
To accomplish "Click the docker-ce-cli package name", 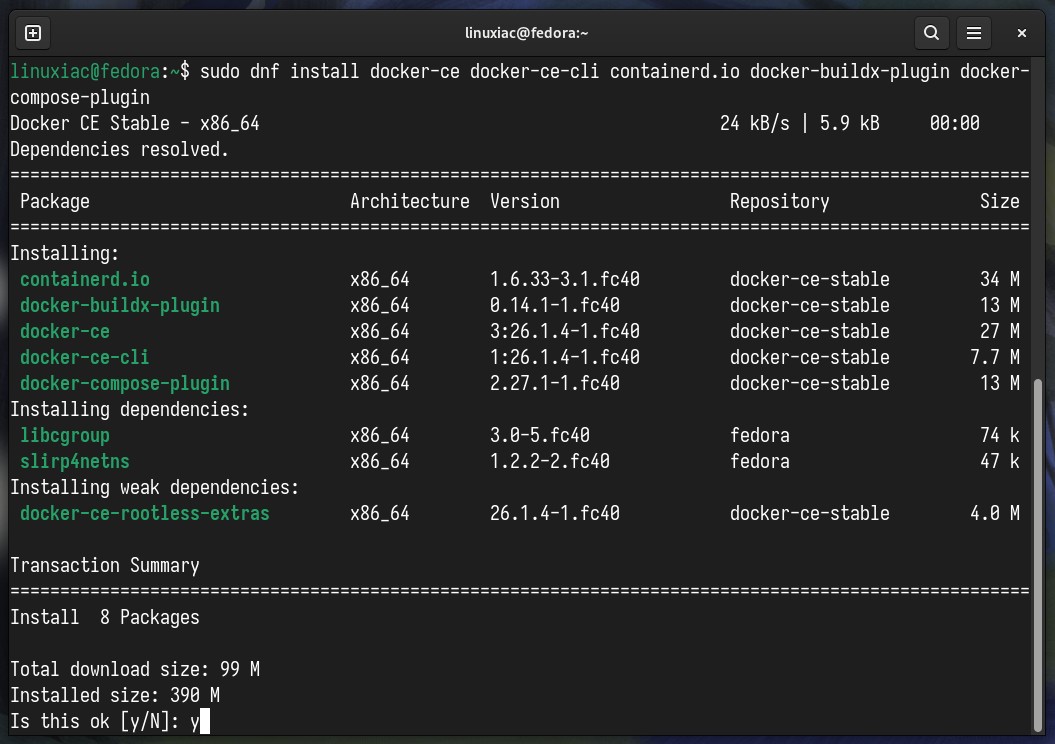I will (x=85, y=357).
